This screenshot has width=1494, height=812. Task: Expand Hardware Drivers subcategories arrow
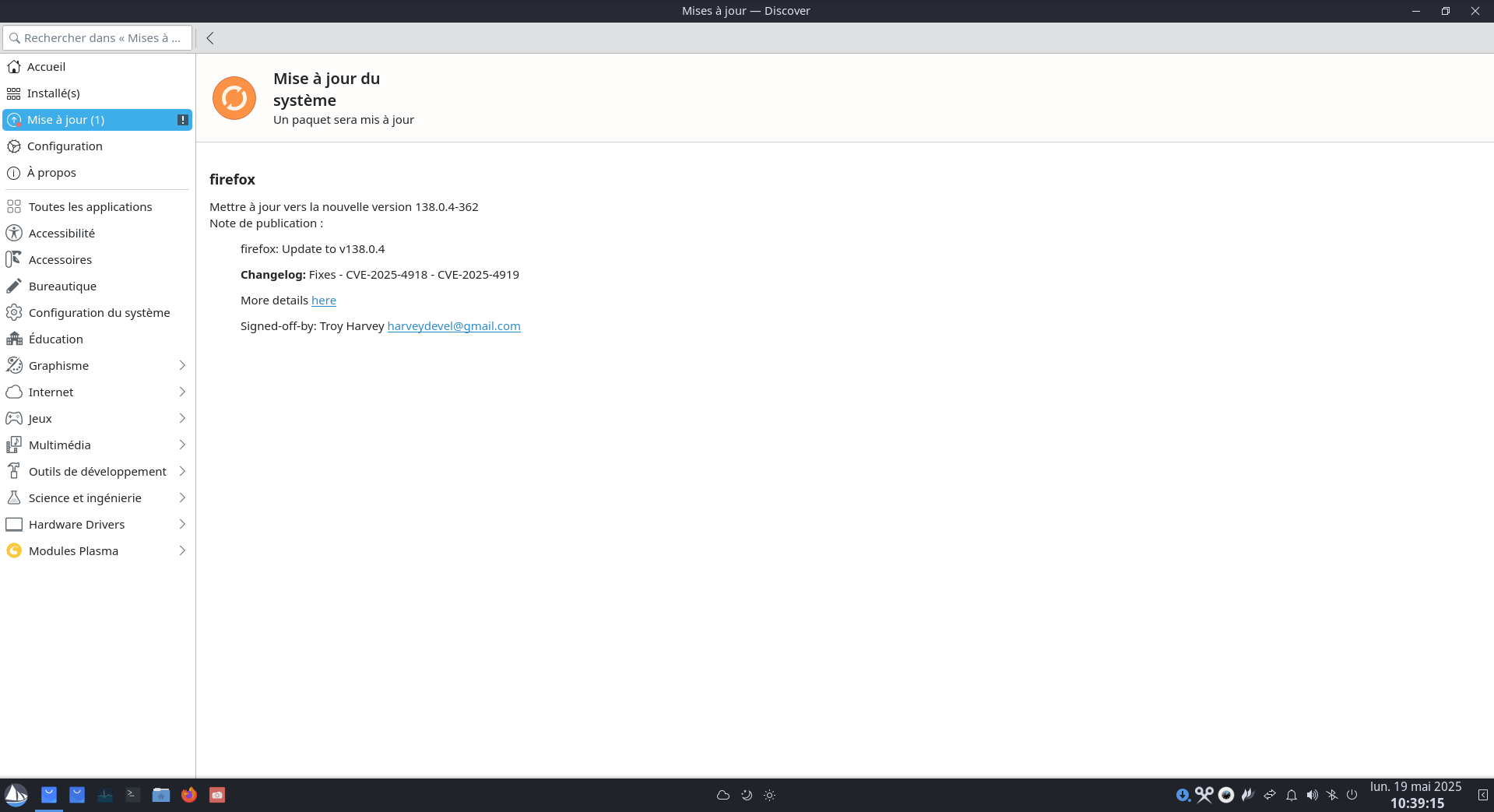click(x=182, y=525)
